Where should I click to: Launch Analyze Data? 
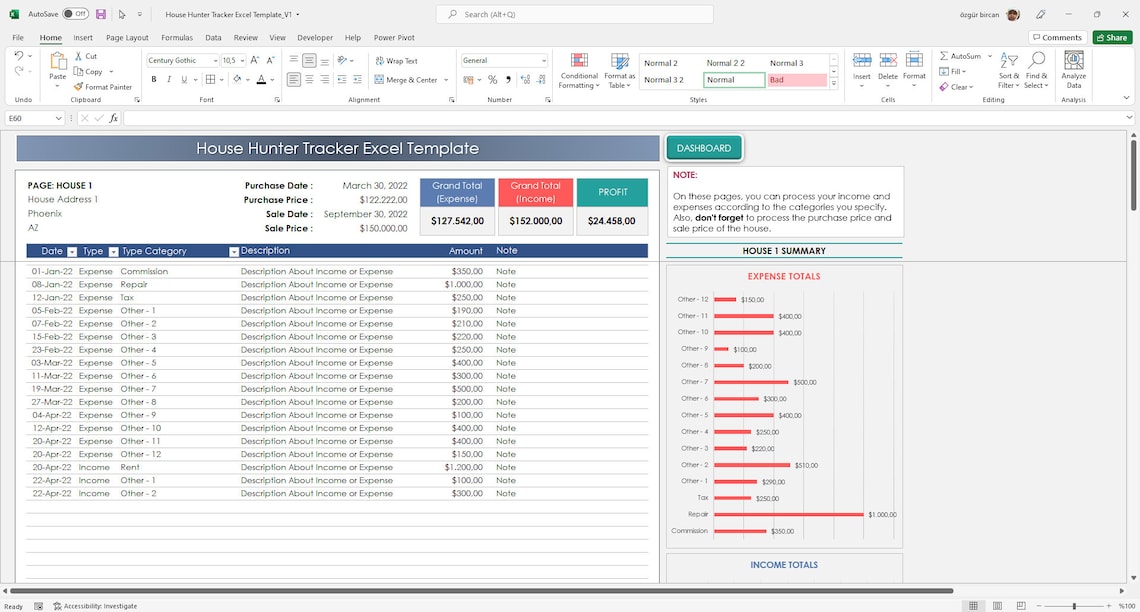point(1073,70)
